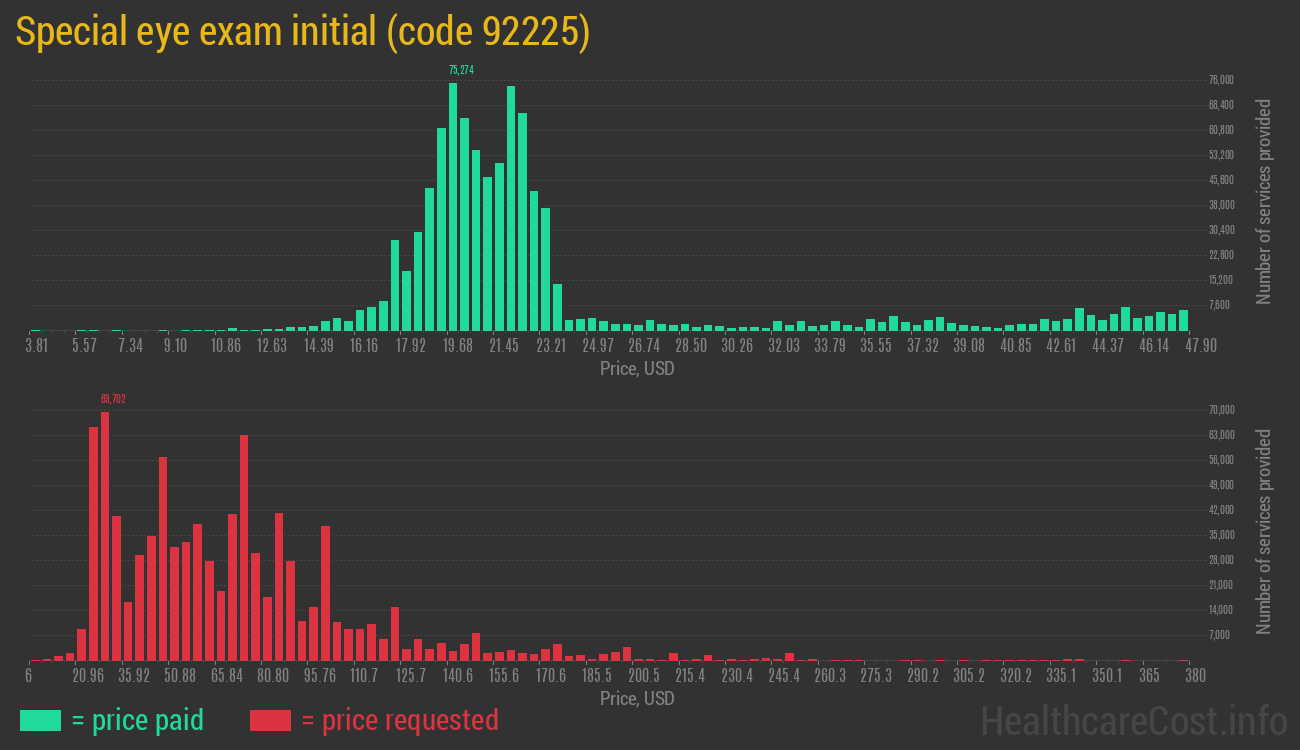
Task: Click the 7,000 y-axis label
Action: coord(1219,635)
